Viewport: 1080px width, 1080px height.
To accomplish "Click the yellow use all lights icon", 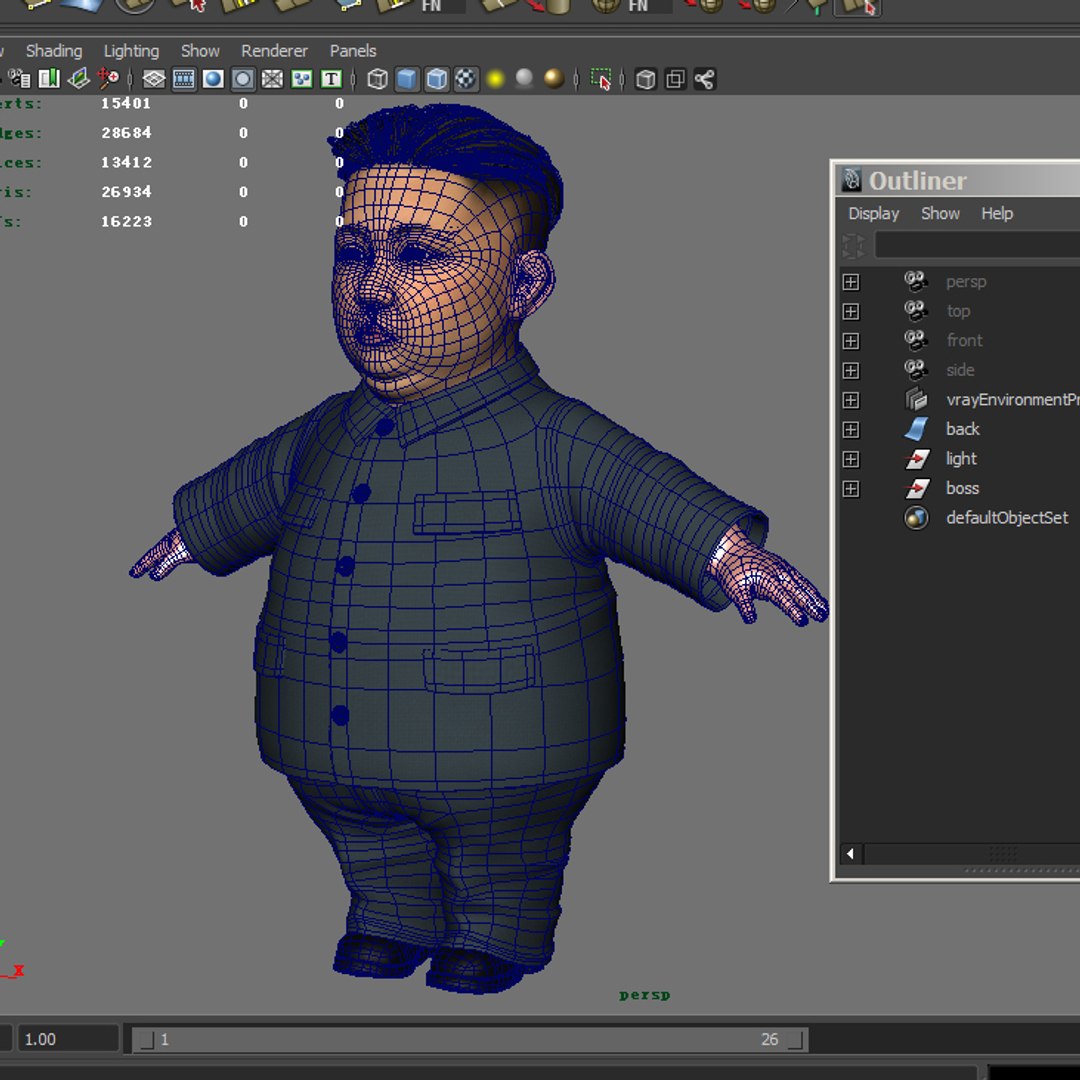I will coord(495,79).
